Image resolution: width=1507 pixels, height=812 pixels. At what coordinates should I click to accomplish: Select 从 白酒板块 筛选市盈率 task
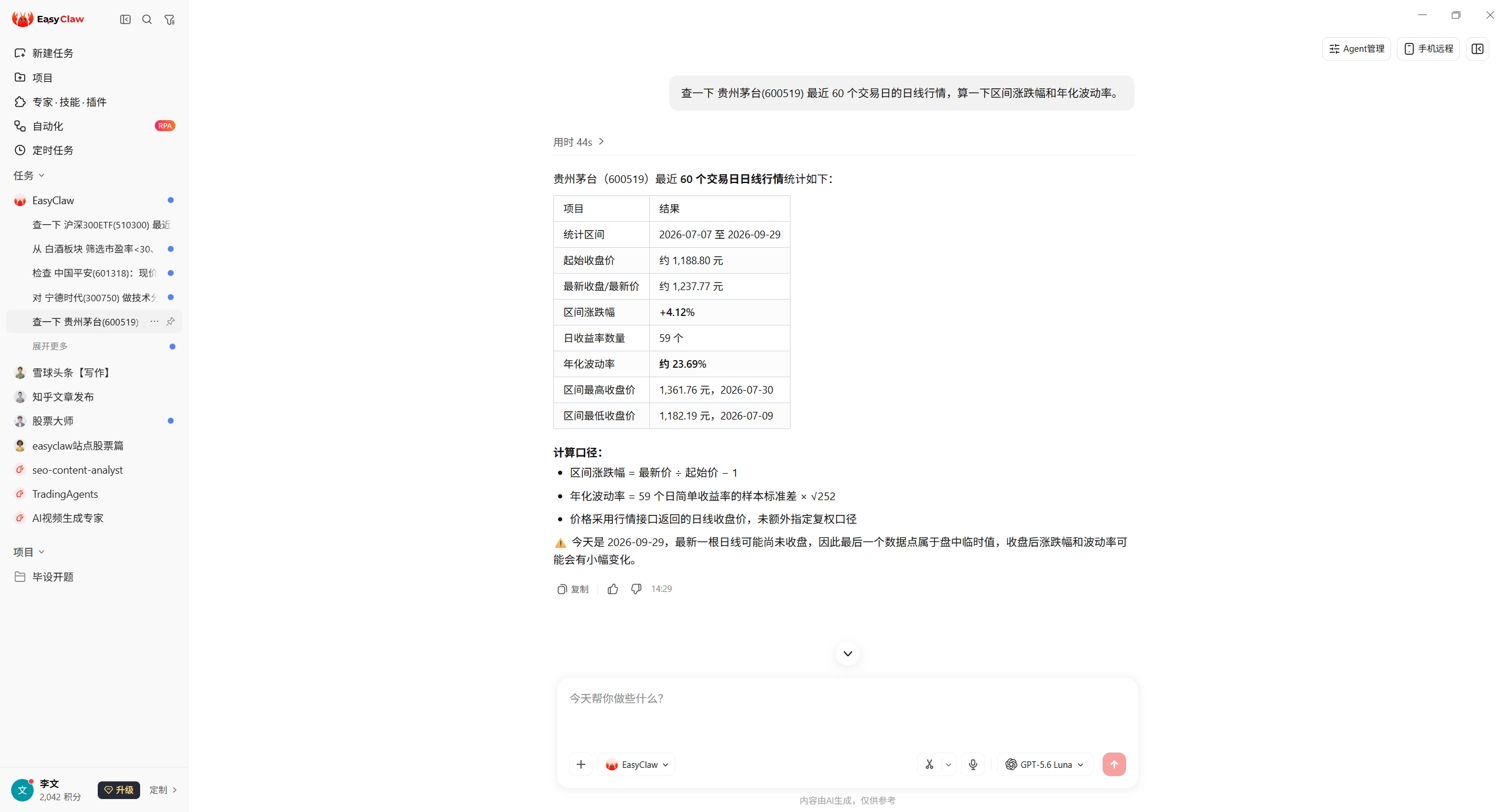[93, 249]
